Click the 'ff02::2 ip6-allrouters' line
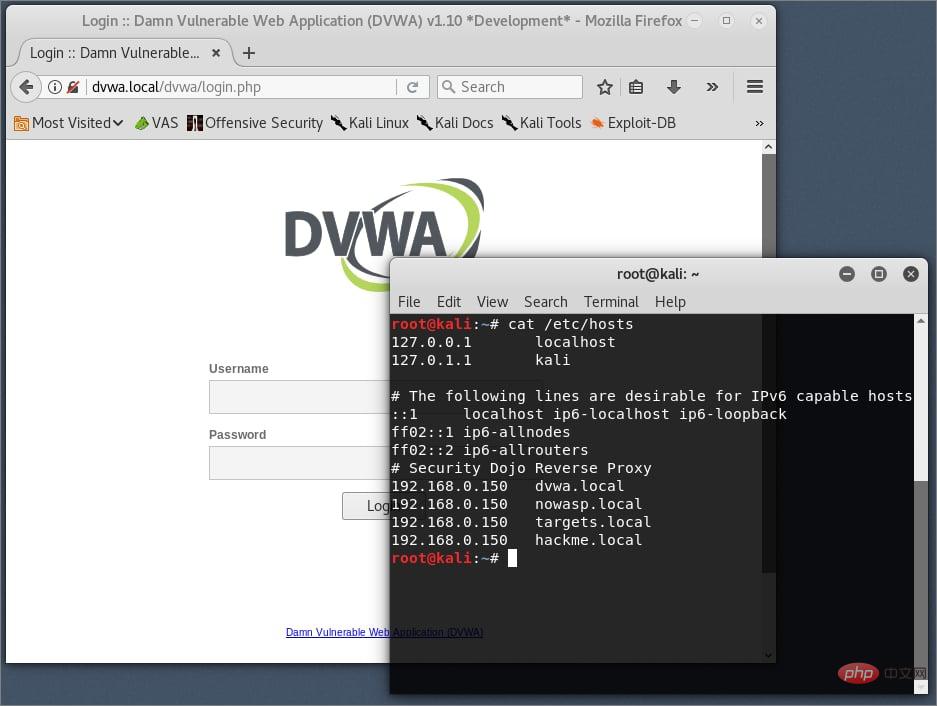Screen dimensions: 937x706 489,451
